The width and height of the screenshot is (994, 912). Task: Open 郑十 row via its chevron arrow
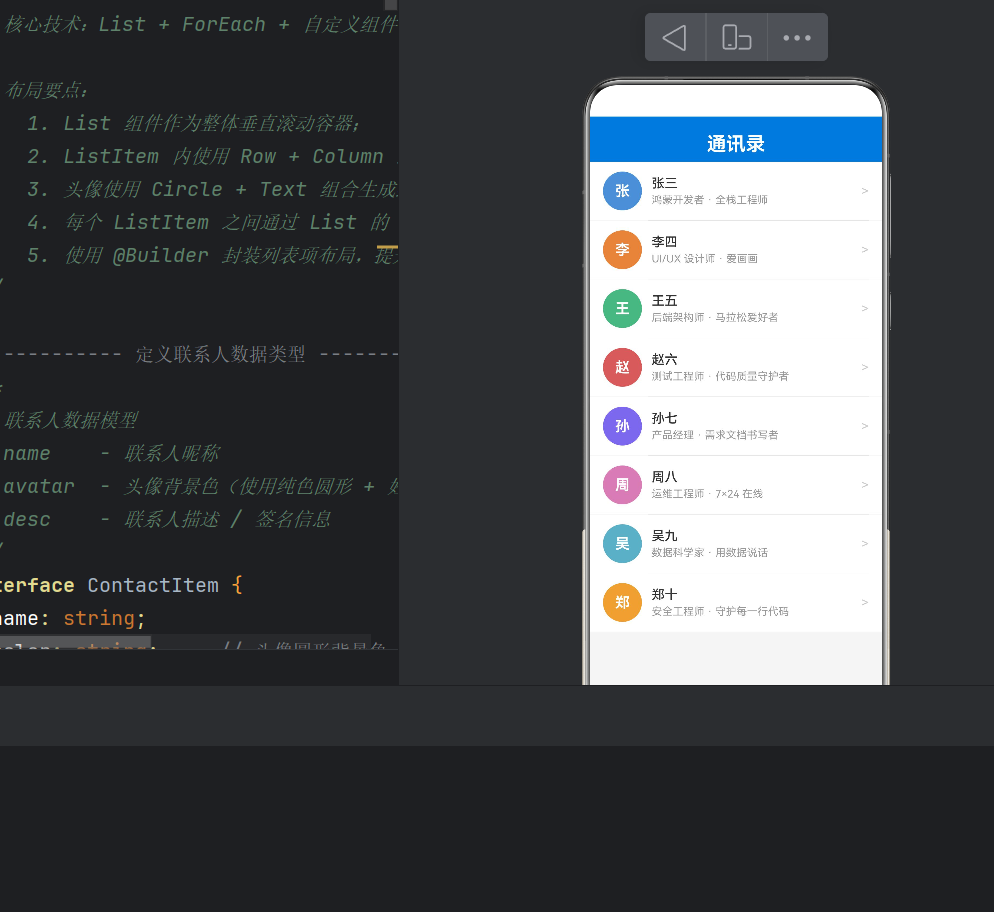click(865, 603)
